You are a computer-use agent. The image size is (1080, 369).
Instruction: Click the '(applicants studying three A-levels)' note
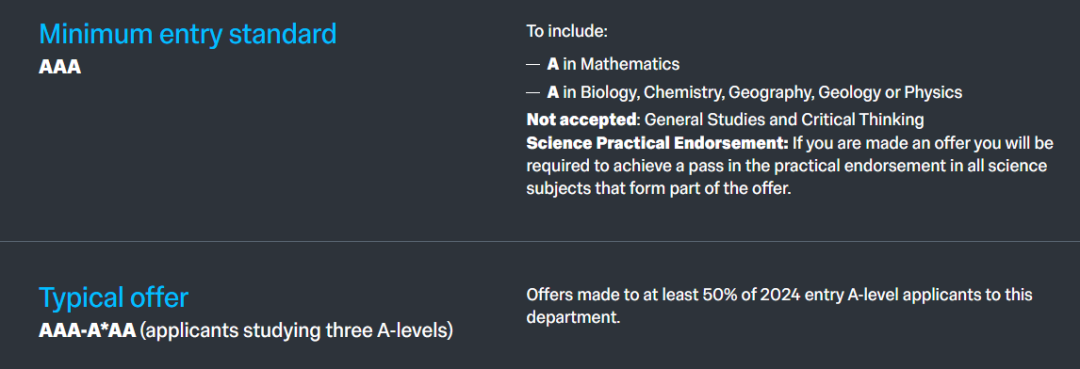(x=296, y=331)
